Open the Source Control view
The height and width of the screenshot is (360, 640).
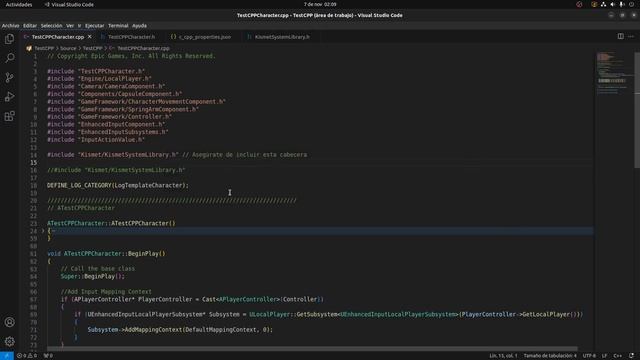[x=9, y=78]
